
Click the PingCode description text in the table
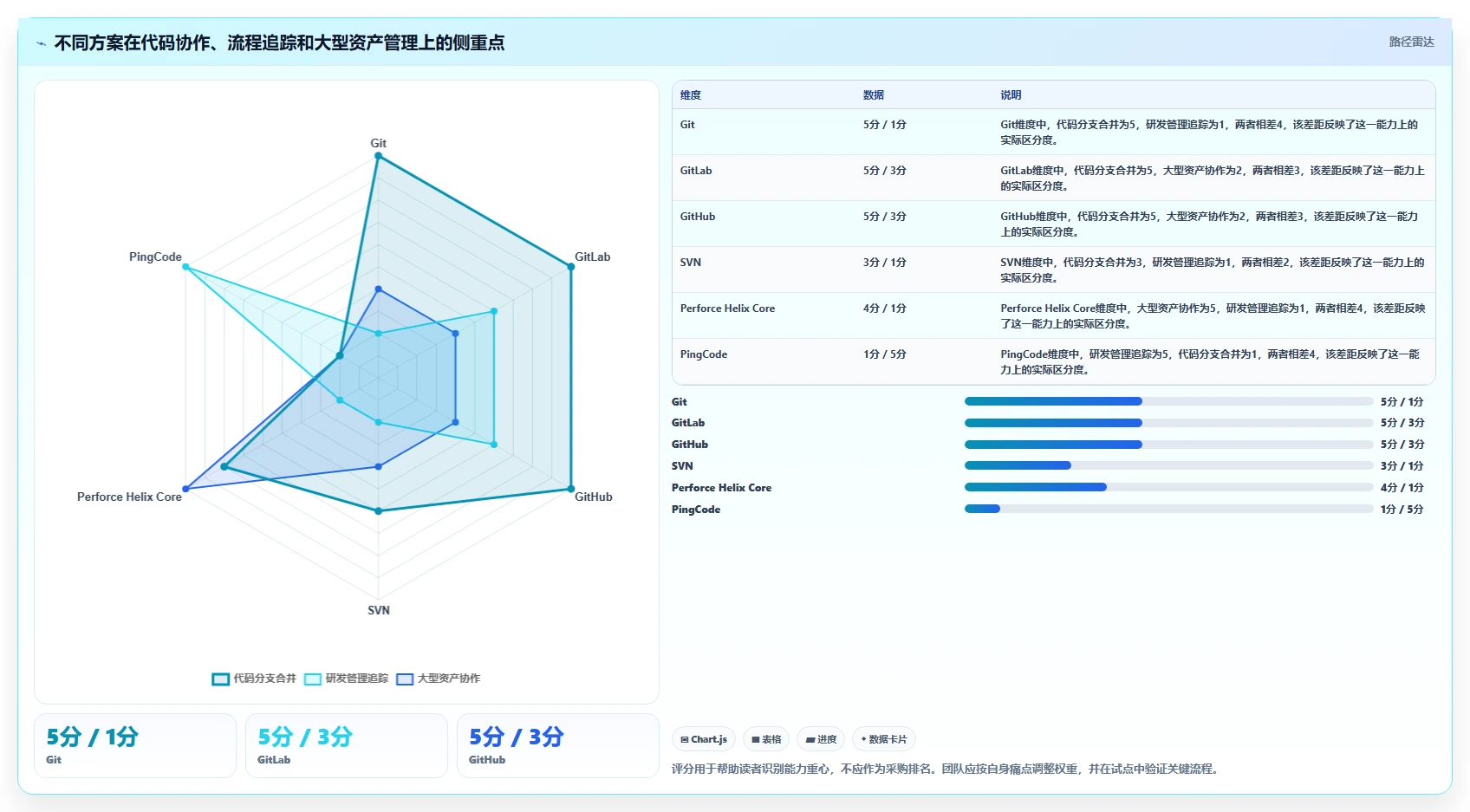tap(1210, 362)
